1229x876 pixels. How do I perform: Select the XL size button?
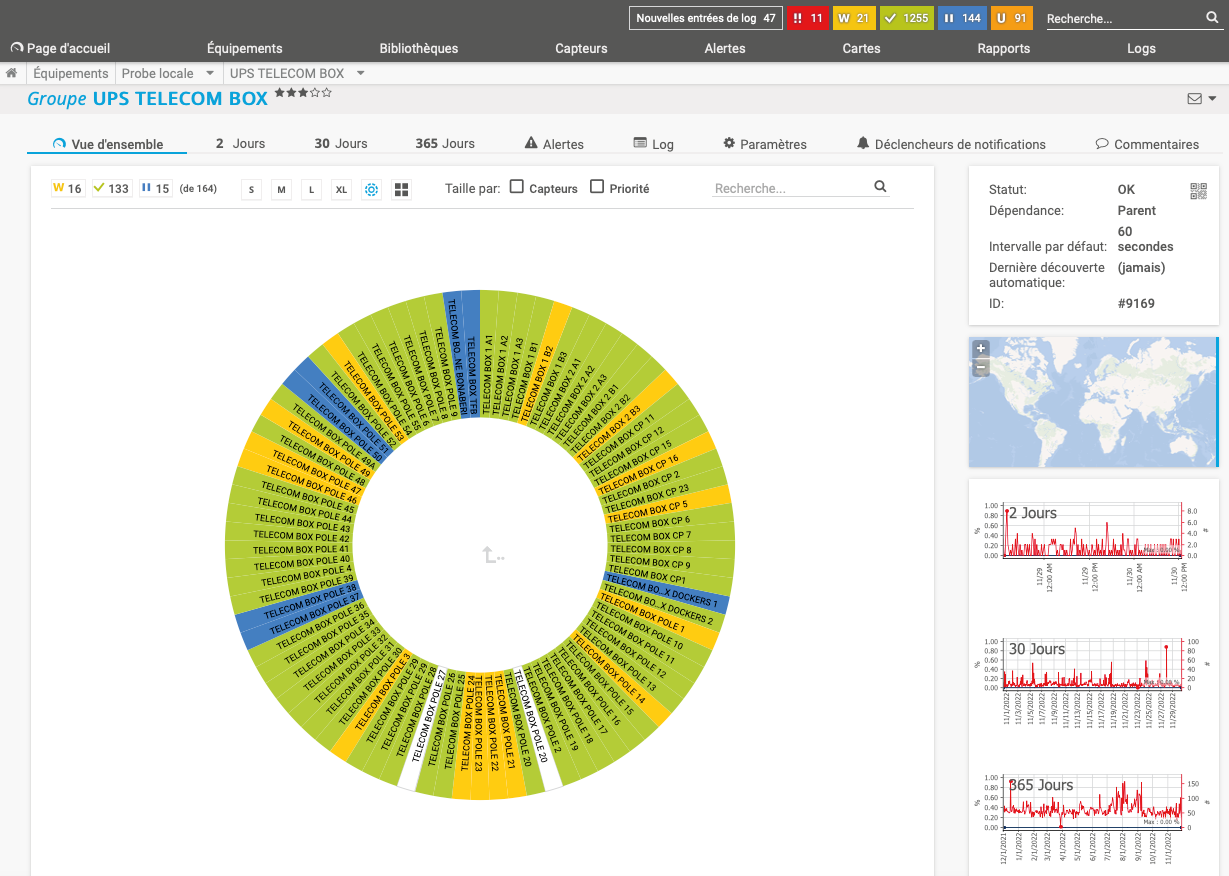point(341,189)
